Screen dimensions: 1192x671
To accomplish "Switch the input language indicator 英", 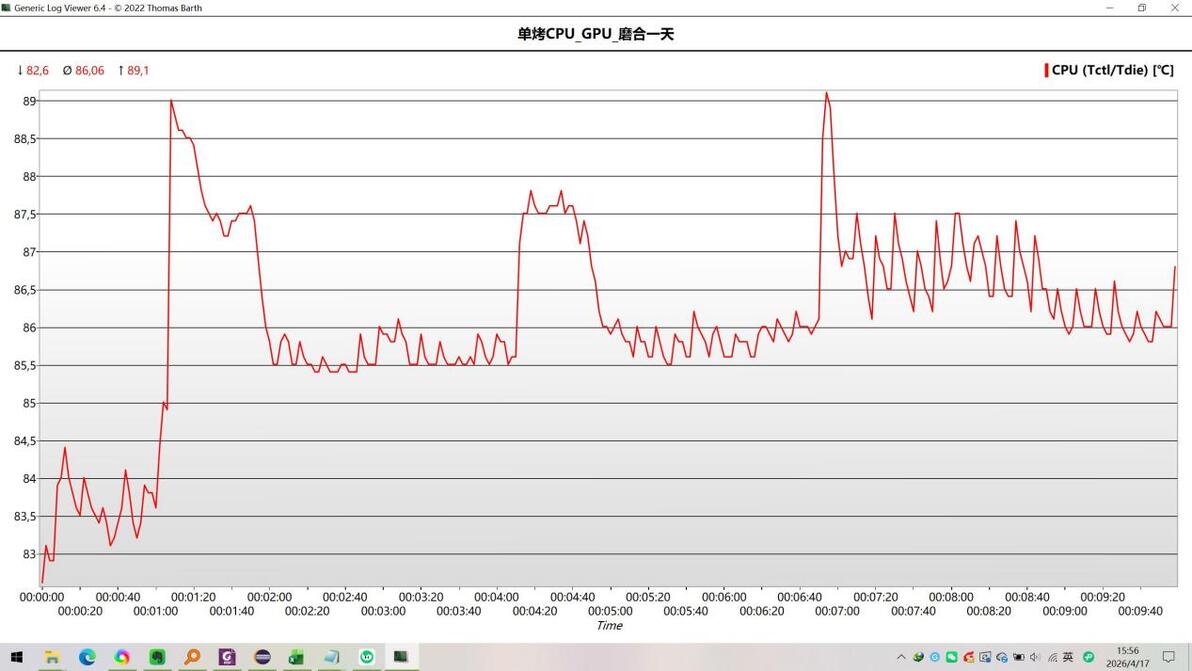I will 1068,657.
